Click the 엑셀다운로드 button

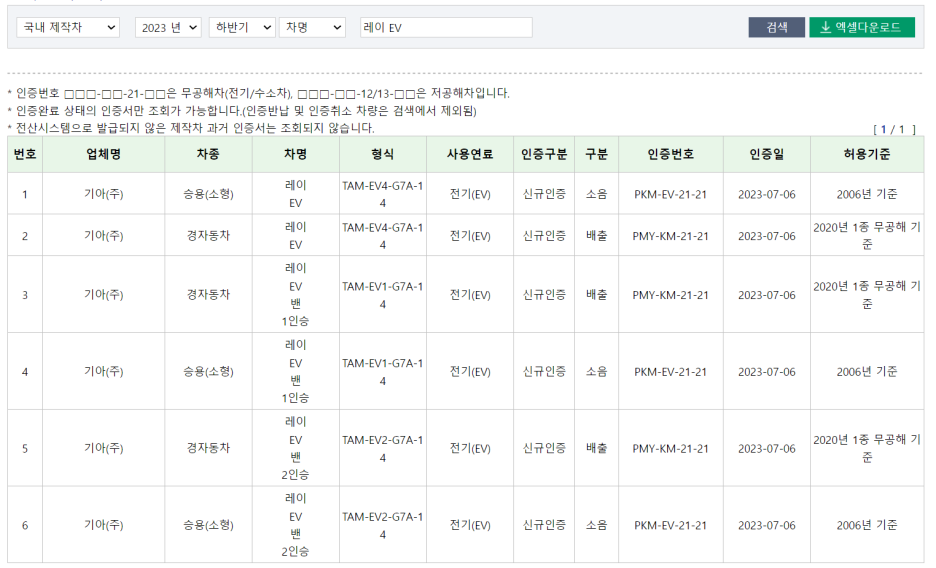[x=862, y=27]
